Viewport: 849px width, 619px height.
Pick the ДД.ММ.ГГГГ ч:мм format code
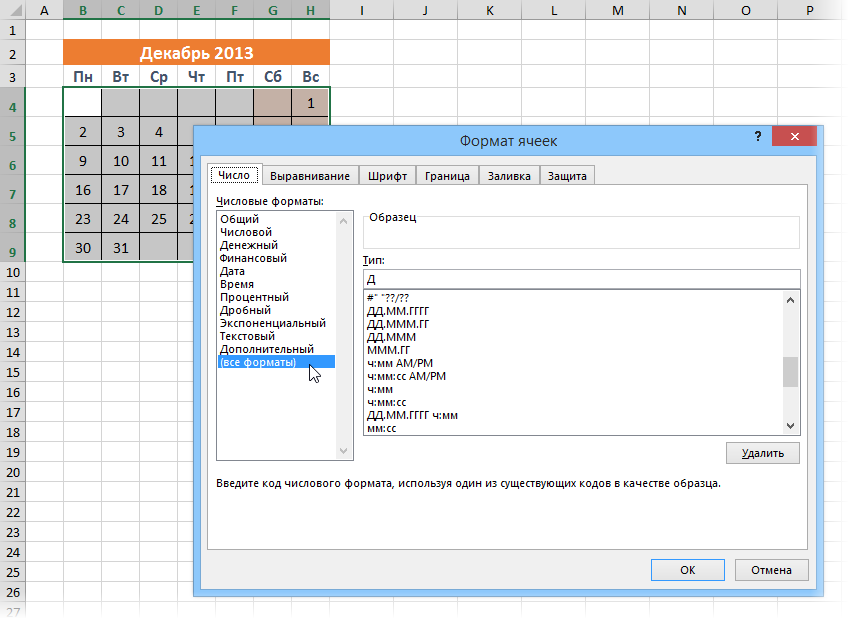tap(412, 415)
